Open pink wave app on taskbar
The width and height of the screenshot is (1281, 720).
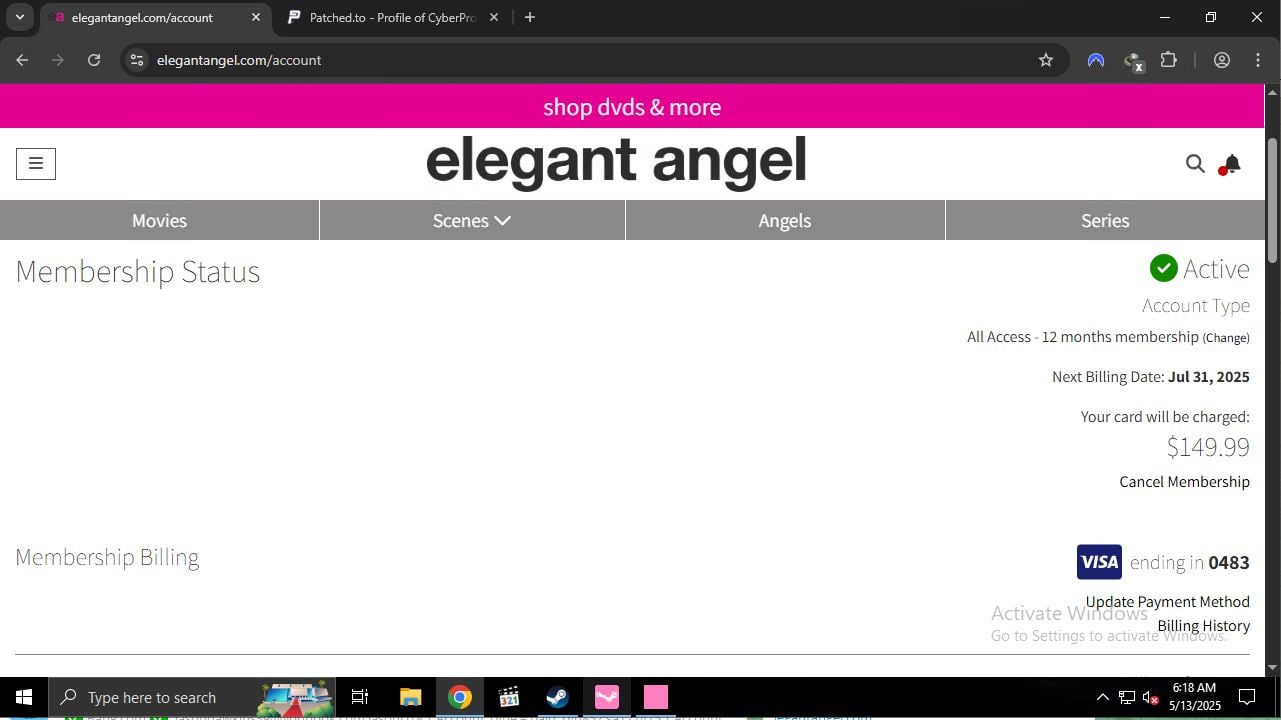(x=606, y=697)
